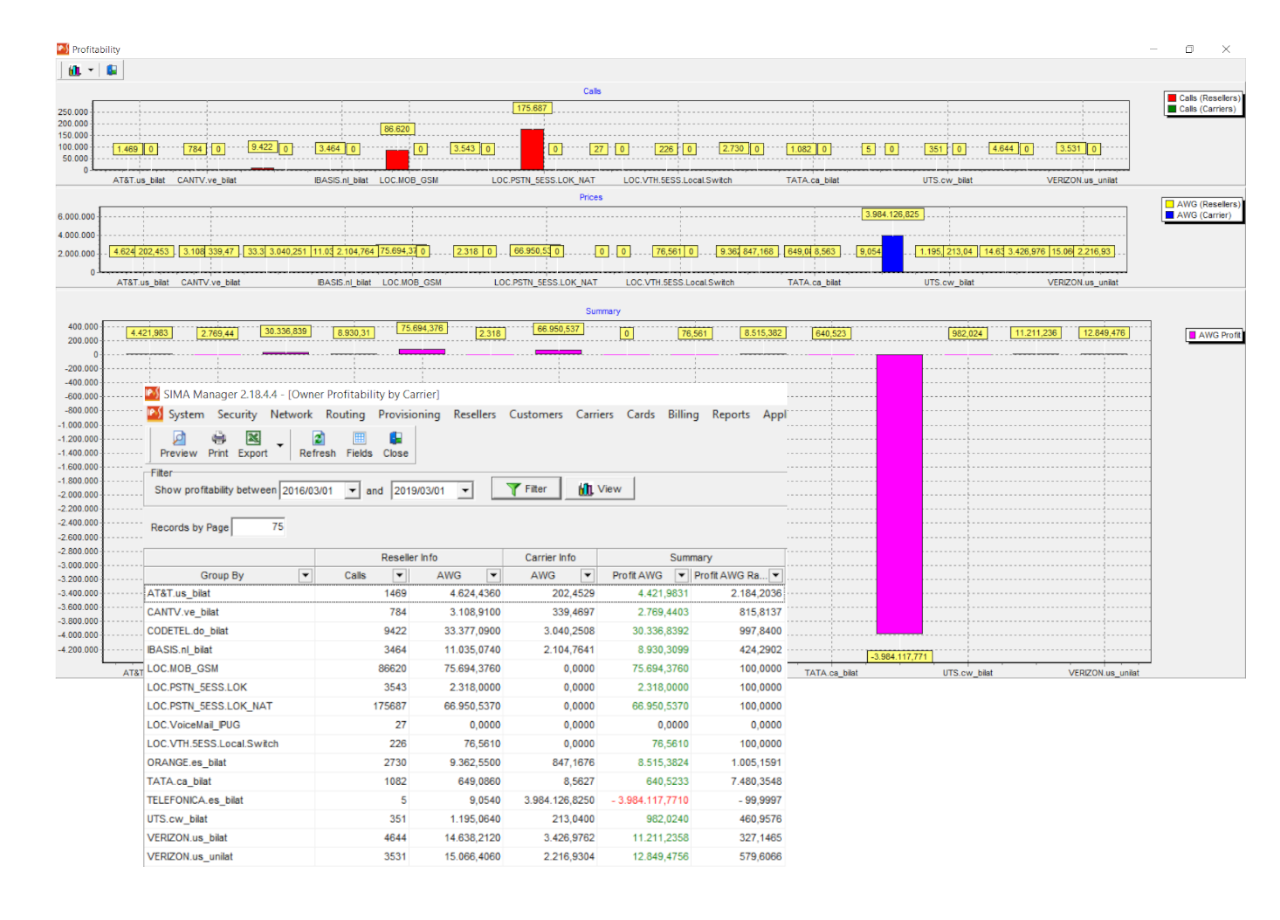The image size is (1280, 920).
Task: Open the System menu
Action: [x=186, y=414]
